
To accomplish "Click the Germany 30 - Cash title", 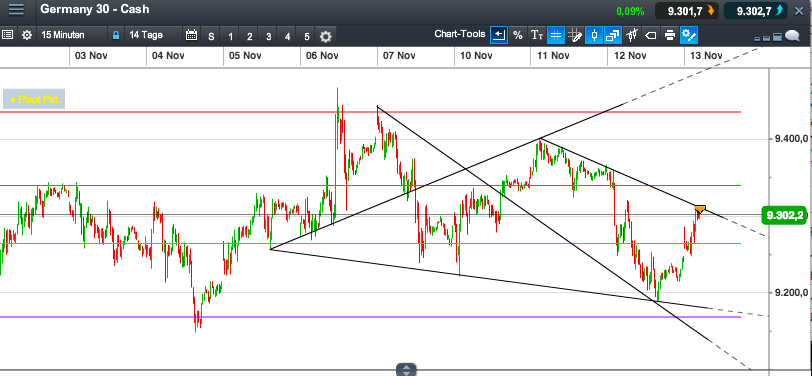I will 95,9.
